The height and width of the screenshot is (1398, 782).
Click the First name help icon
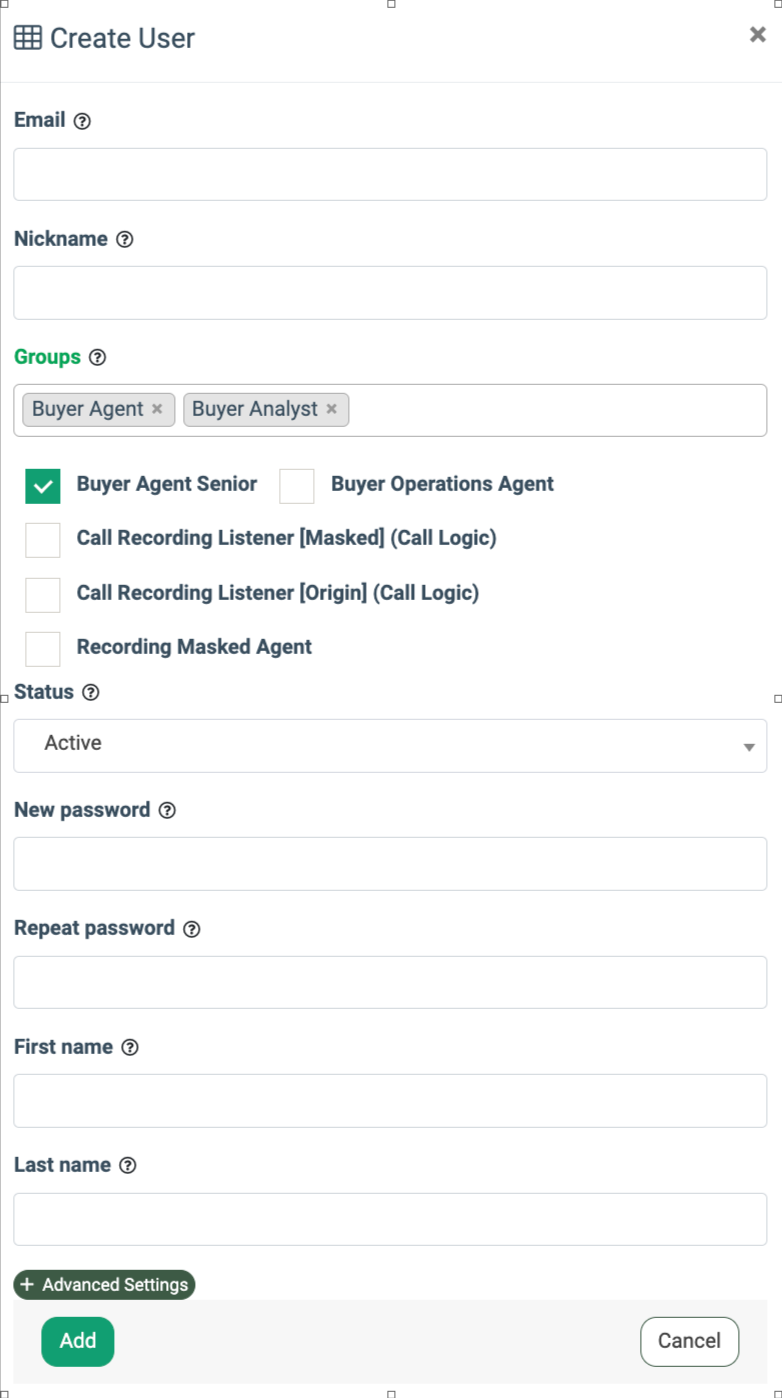(130, 1048)
